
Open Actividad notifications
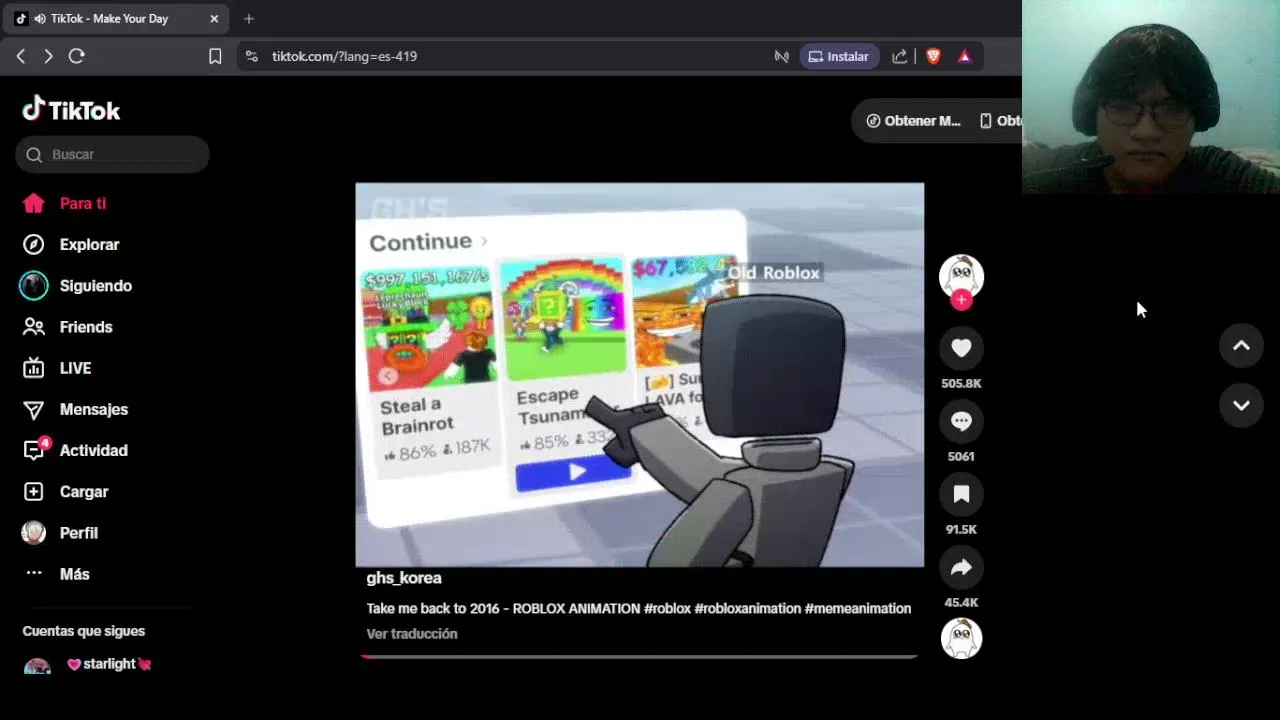coord(75,450)
